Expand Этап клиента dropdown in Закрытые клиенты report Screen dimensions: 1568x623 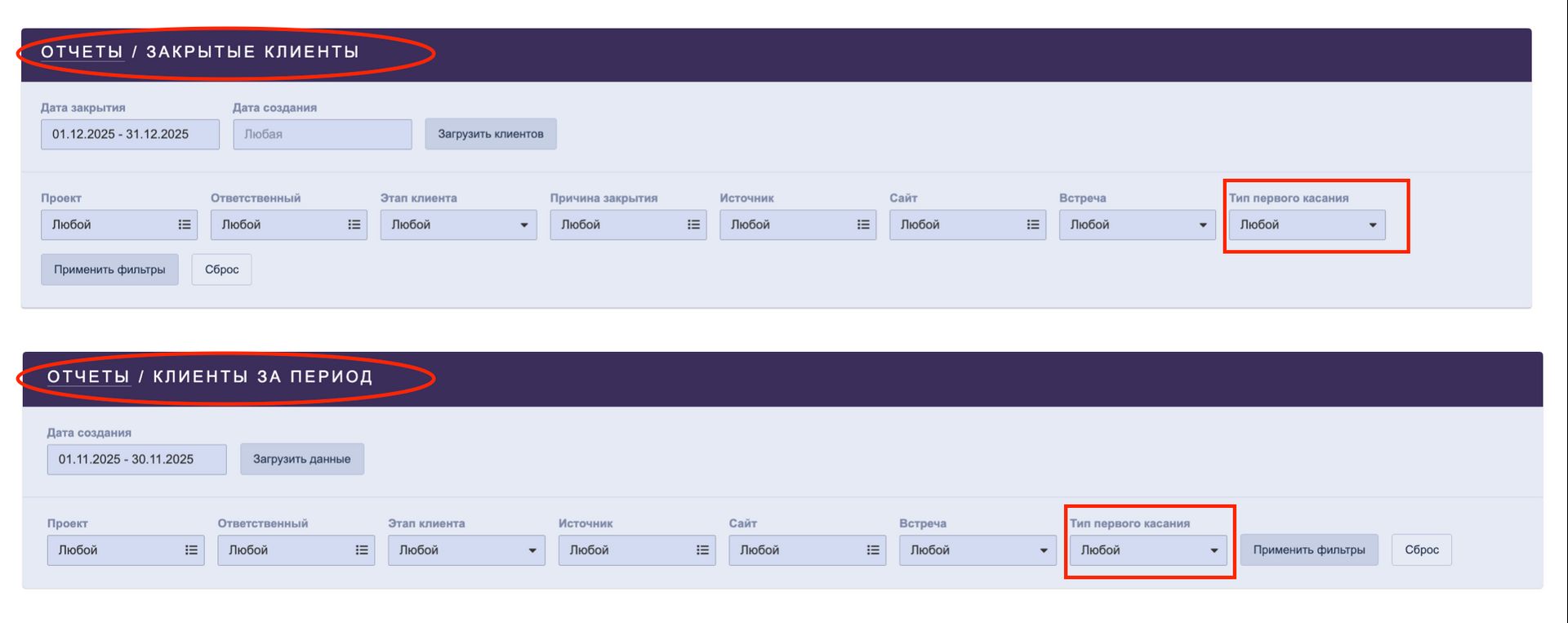pyautogui.click(x=458, y=225)
